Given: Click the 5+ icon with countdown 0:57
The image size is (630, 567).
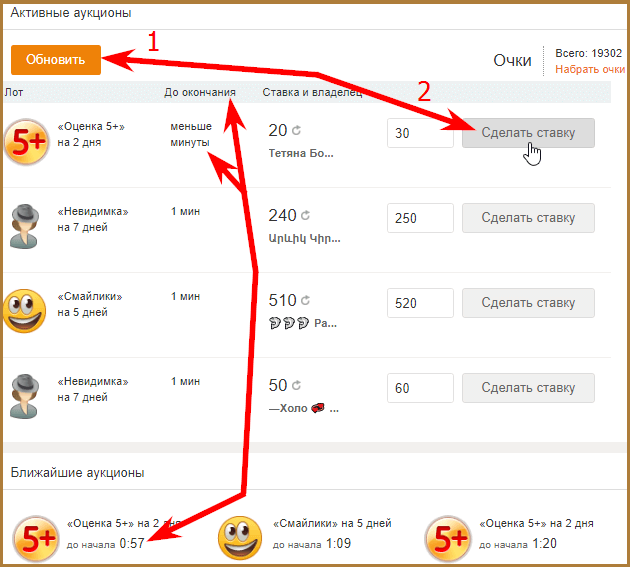Looking at the screenshot, I should 36,538.
